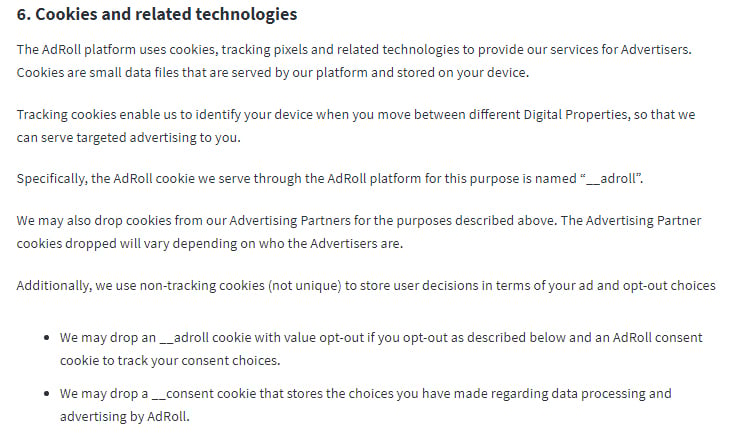Click the words "Advertising Partners" in the text
Image resolution: width=739 pixels, height=440 pixels.
(x=290, y=220)
